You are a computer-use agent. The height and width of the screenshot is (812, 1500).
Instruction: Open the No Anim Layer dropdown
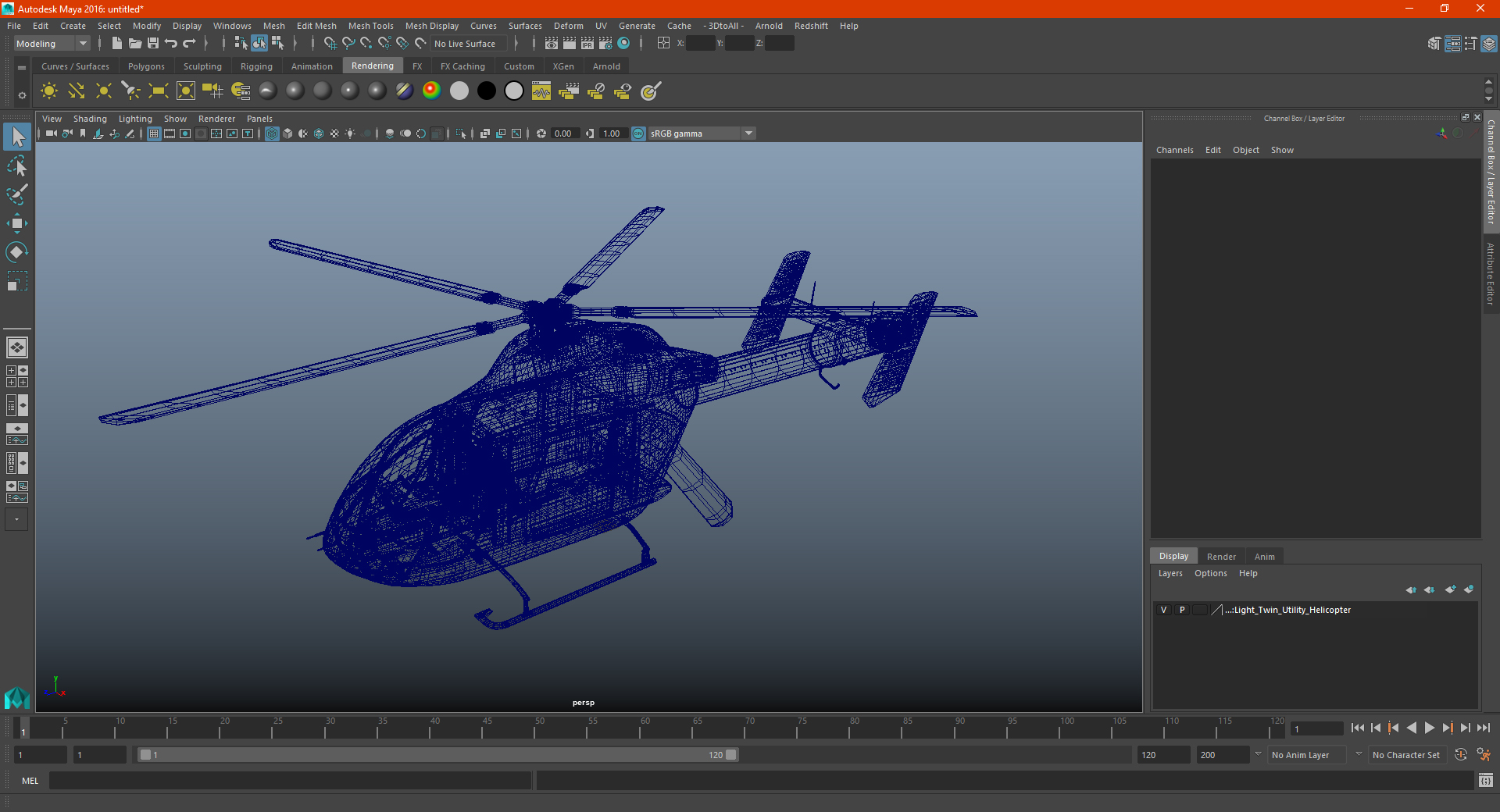1308,755
